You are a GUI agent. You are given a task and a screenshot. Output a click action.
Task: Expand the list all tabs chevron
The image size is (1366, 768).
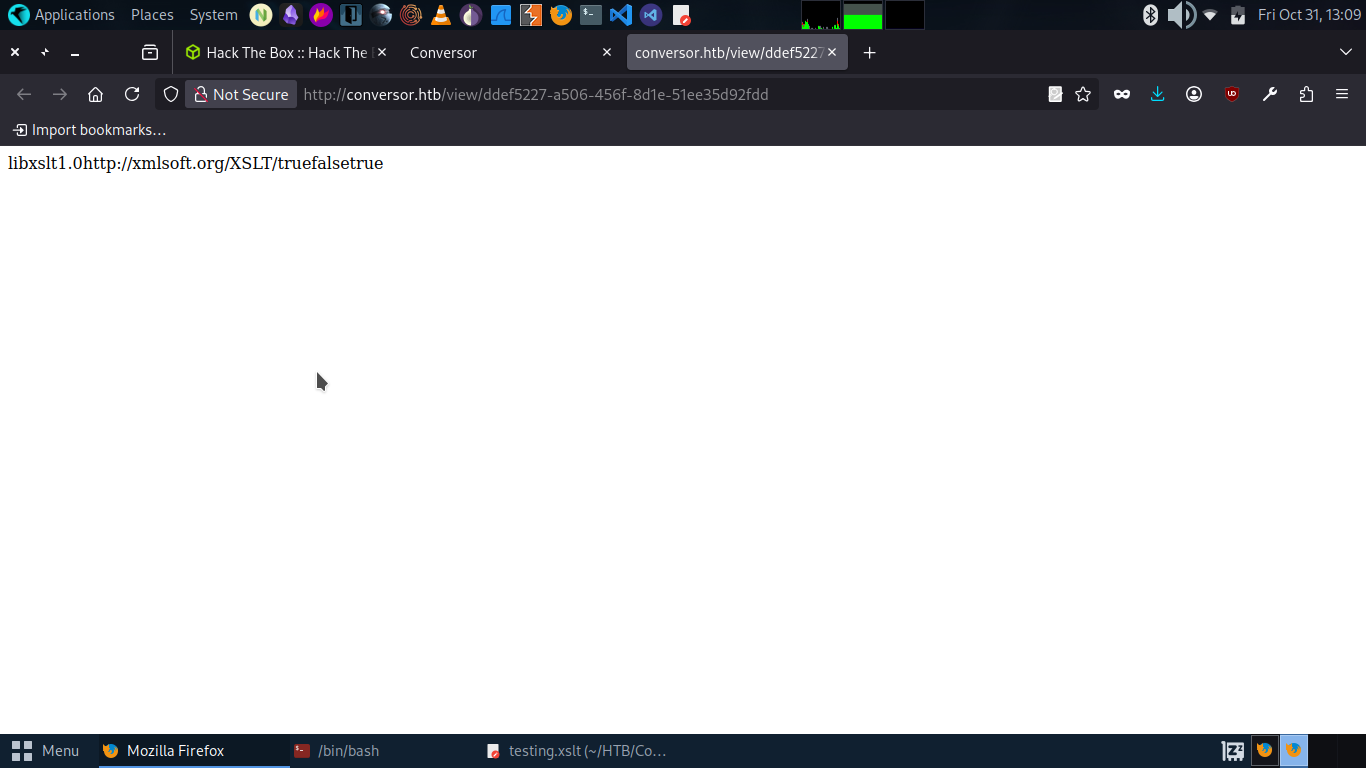pyautogui.click(x=1345, y=52)
